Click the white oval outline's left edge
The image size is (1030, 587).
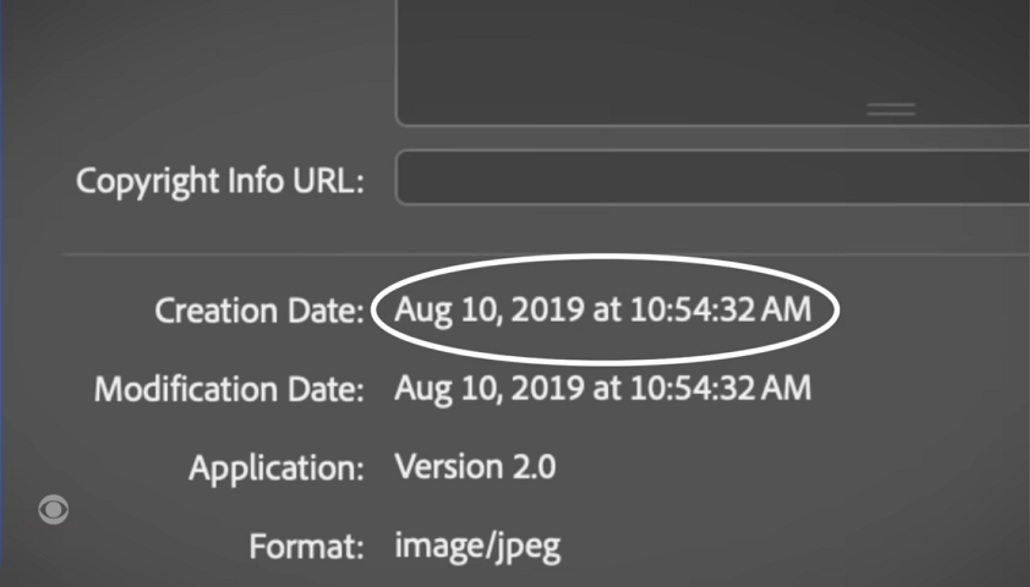373,312
